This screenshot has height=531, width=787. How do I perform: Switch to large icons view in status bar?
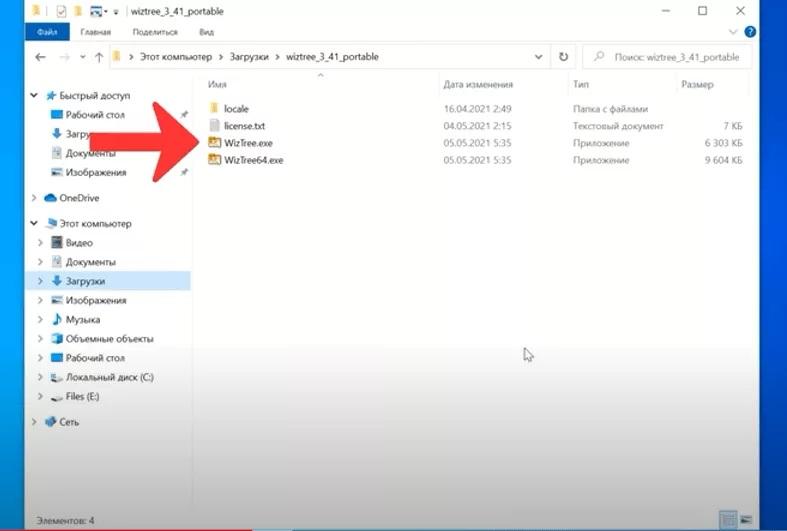click(746, 519)
